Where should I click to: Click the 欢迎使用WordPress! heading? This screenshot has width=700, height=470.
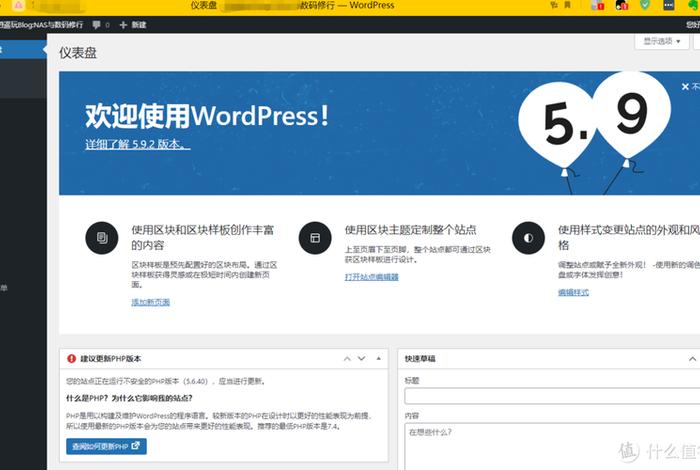(207, 116)
